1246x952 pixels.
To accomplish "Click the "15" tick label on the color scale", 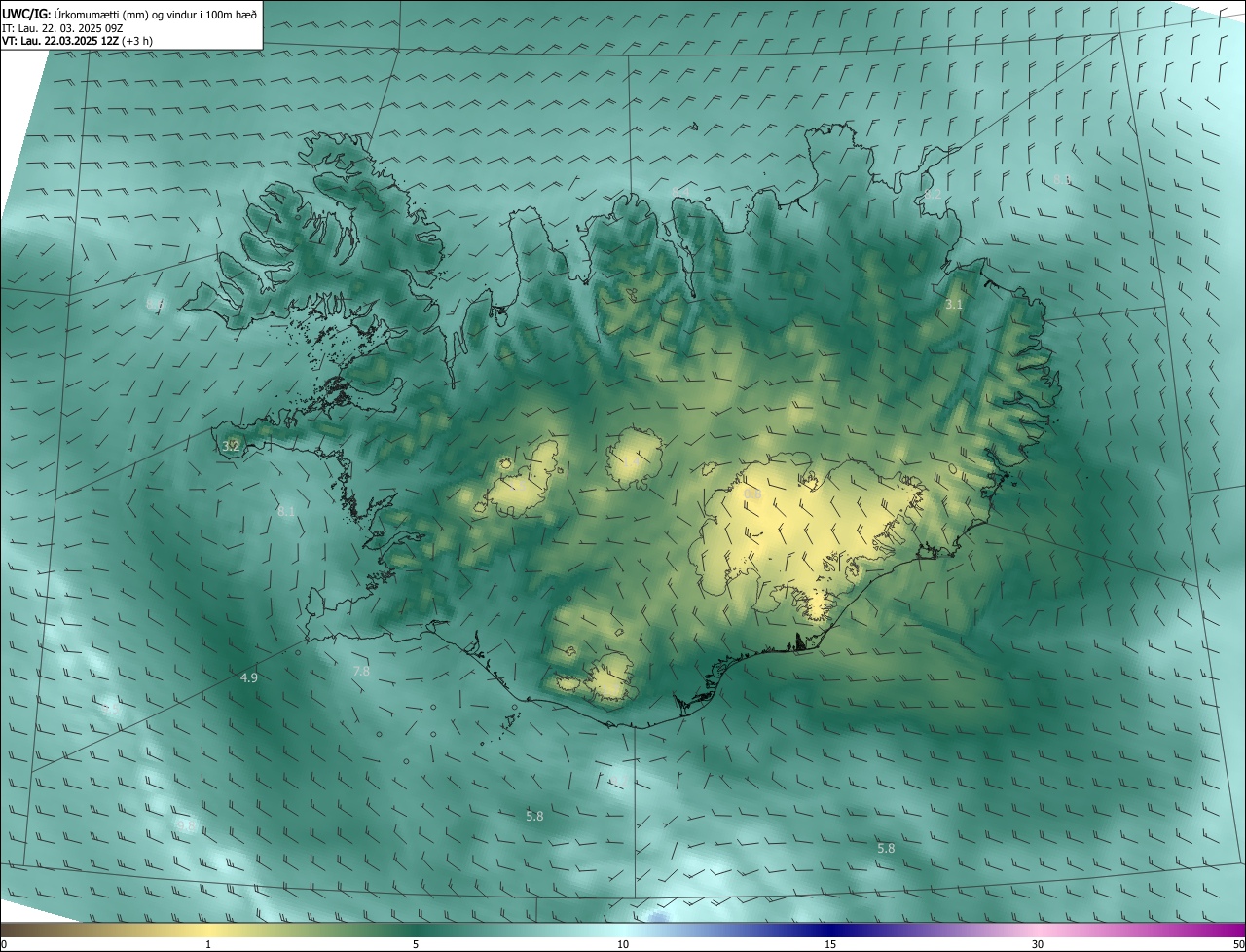I will pyautogui.click(x=830, y=944).
